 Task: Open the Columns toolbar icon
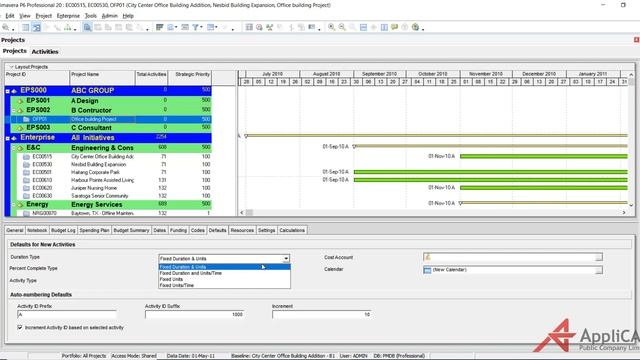171,27
